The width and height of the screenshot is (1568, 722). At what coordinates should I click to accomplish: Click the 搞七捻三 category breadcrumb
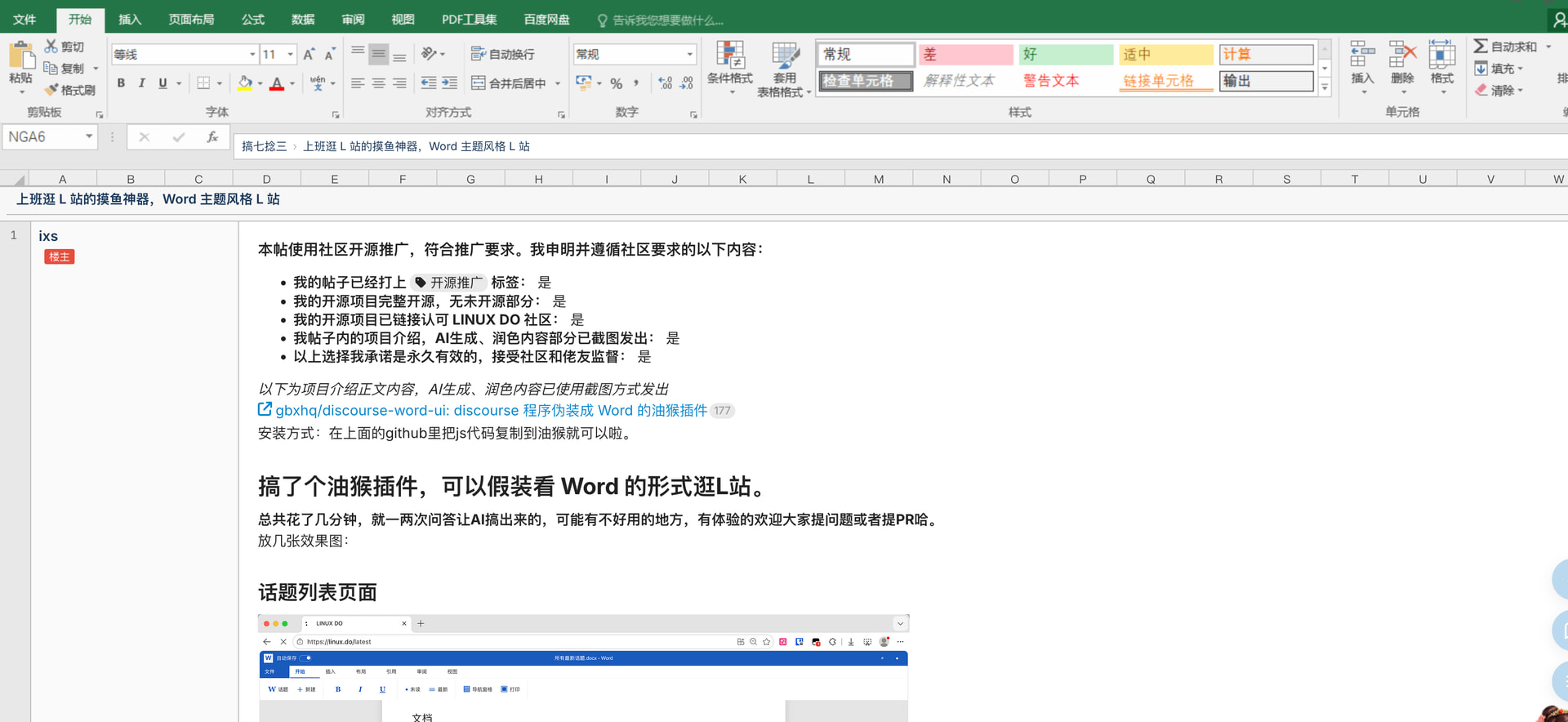tap(264, 146)
